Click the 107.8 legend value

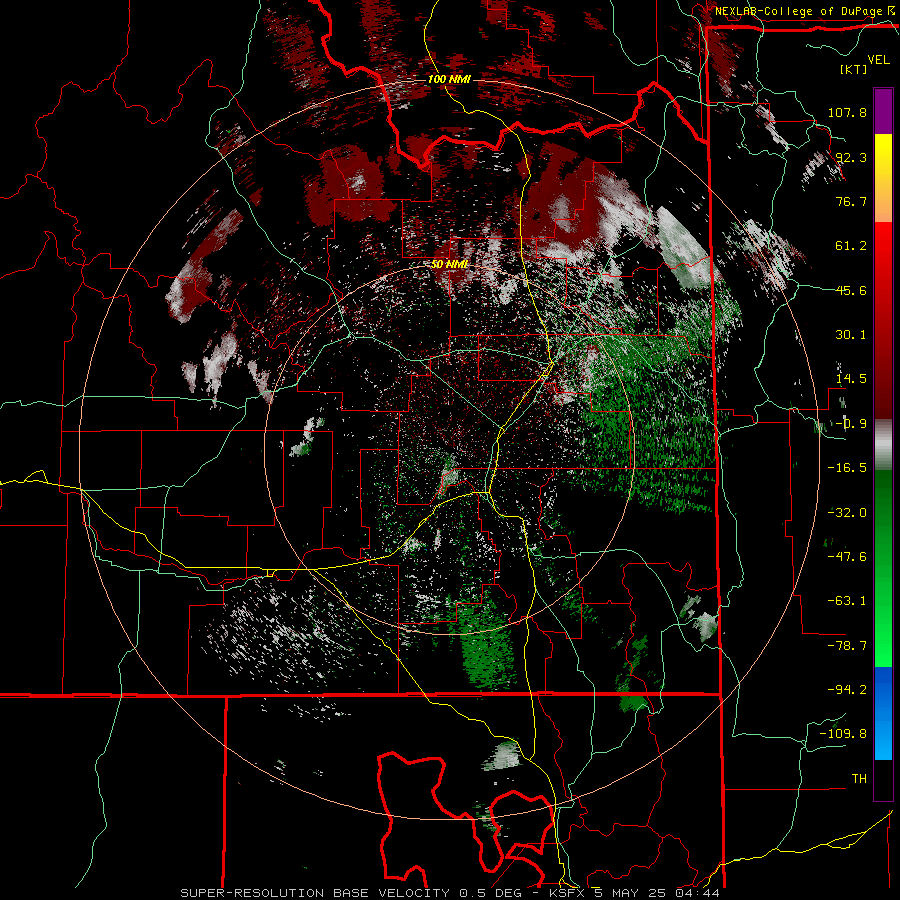coord(847,112)
